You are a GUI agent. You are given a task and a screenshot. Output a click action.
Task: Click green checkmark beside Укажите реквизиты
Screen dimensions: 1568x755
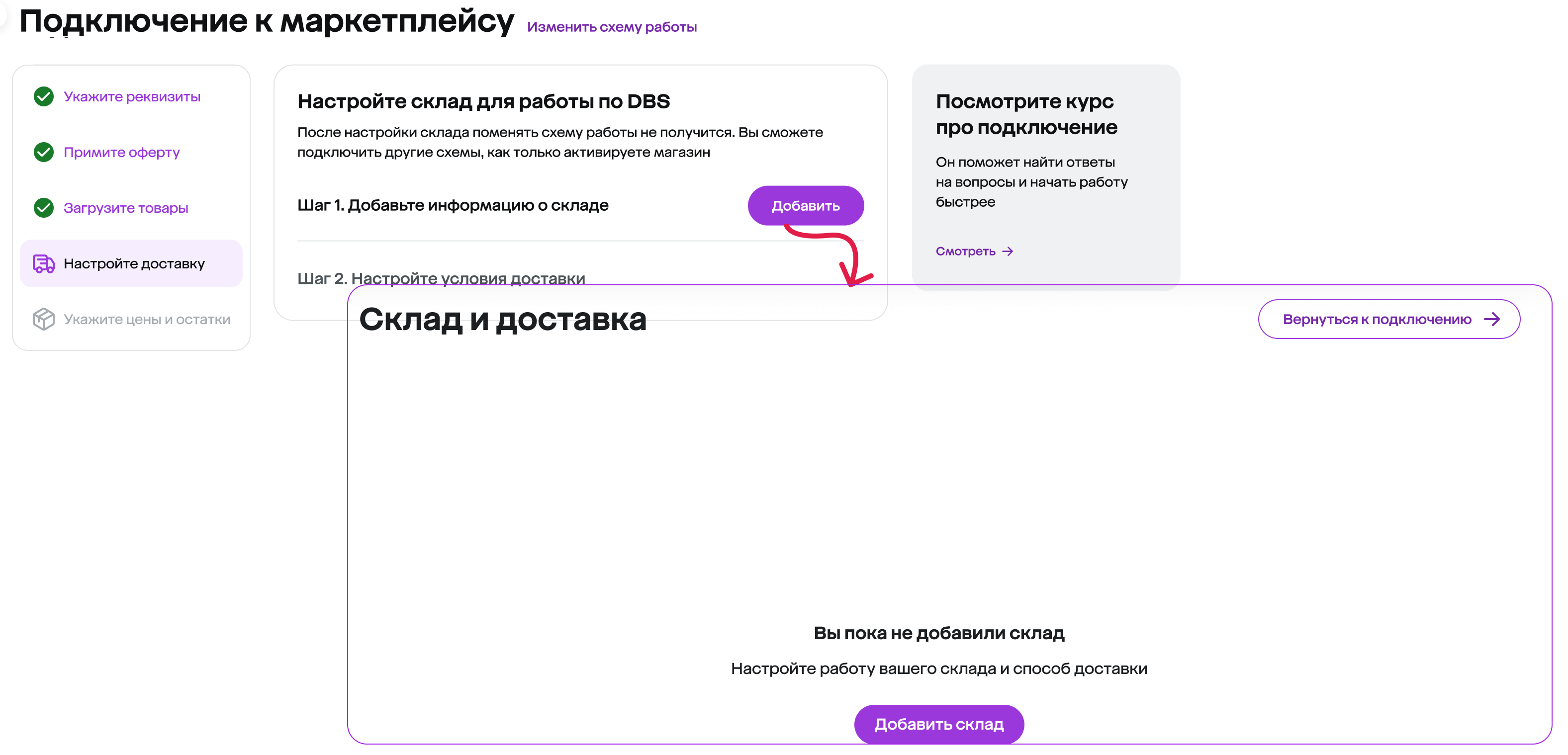pyautogui.click(x=43, y=96)
